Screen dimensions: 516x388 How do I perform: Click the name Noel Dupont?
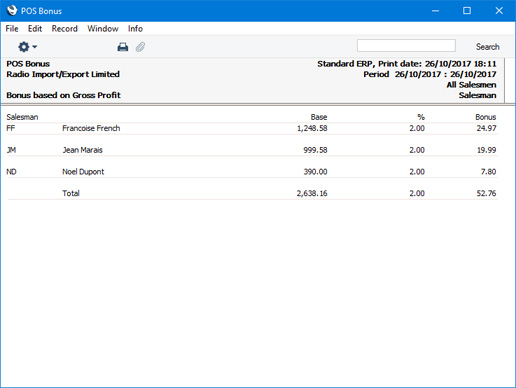coord(83,172)
